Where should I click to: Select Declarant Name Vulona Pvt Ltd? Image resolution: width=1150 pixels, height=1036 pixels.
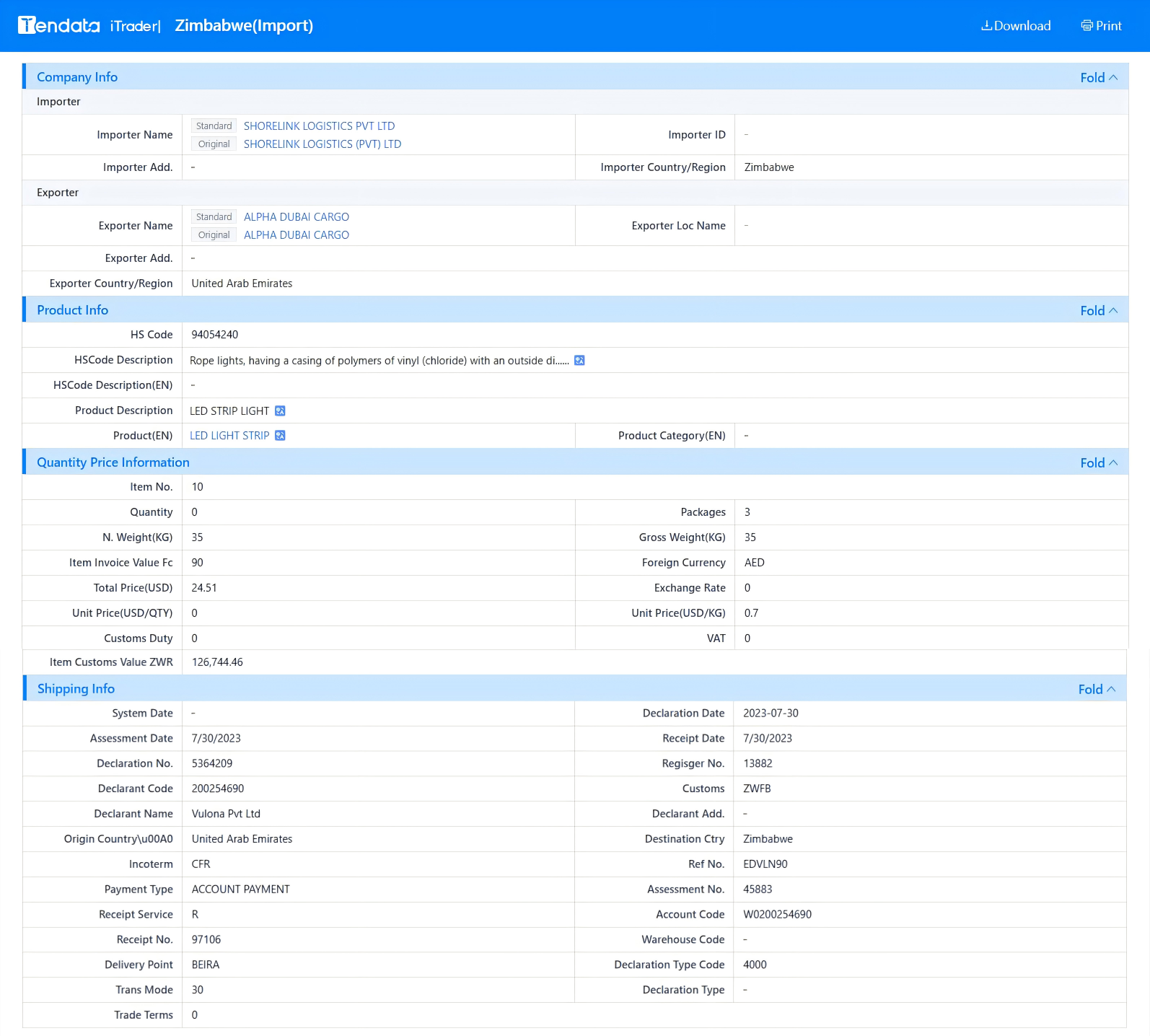tap(226, 814)
